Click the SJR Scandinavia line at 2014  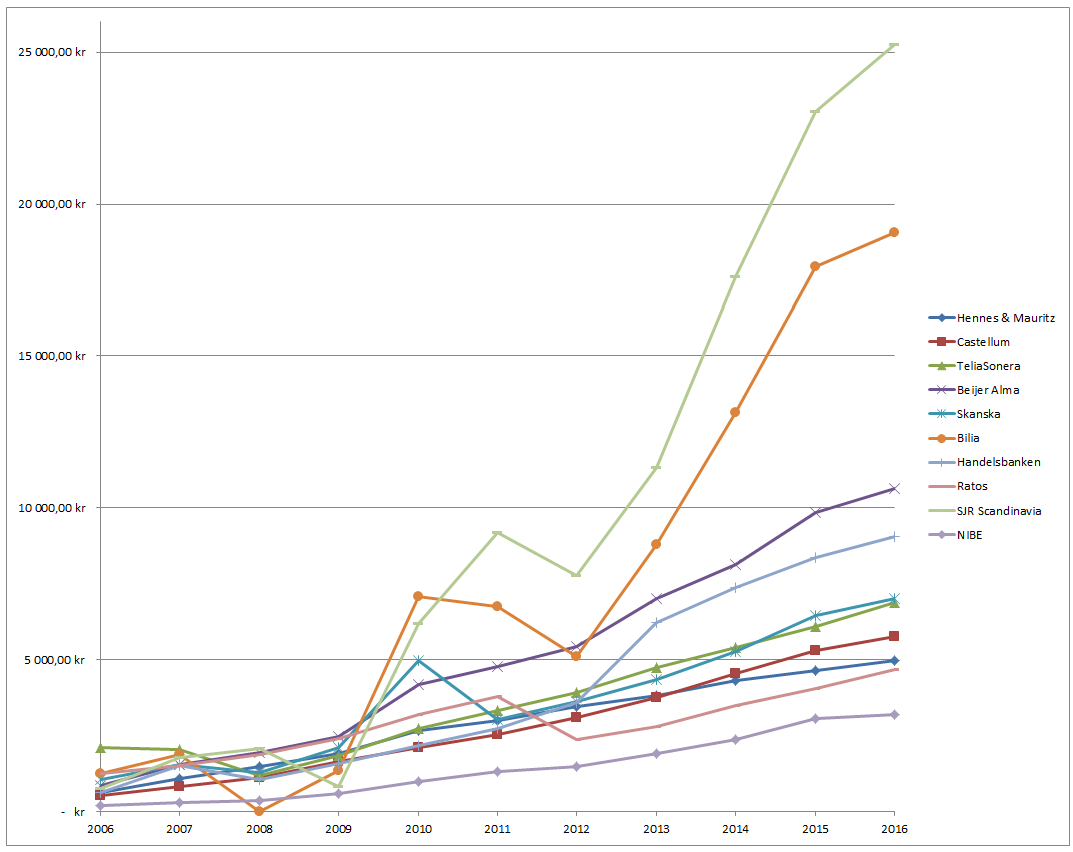pos(734,276)
